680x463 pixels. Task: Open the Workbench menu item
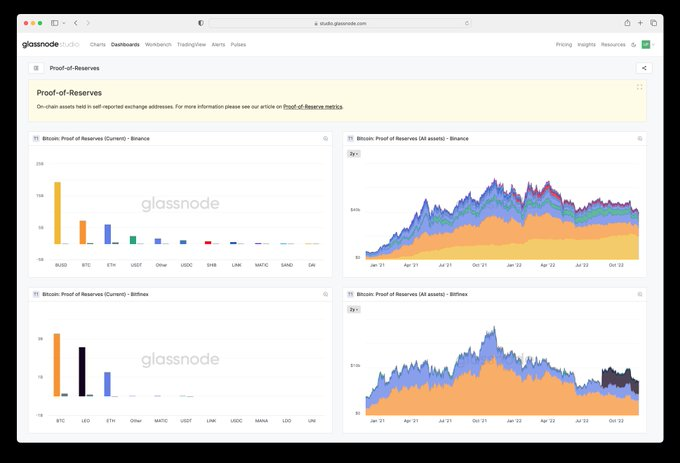coord(158,45)
